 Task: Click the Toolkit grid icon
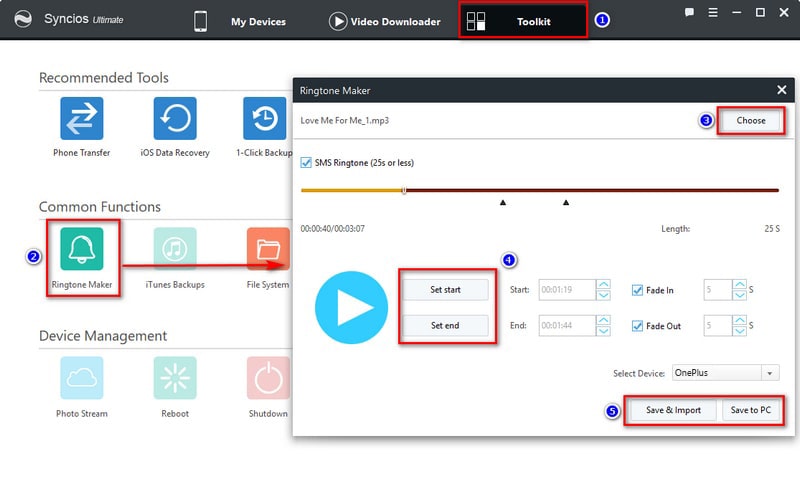click(x=476, y=21)
